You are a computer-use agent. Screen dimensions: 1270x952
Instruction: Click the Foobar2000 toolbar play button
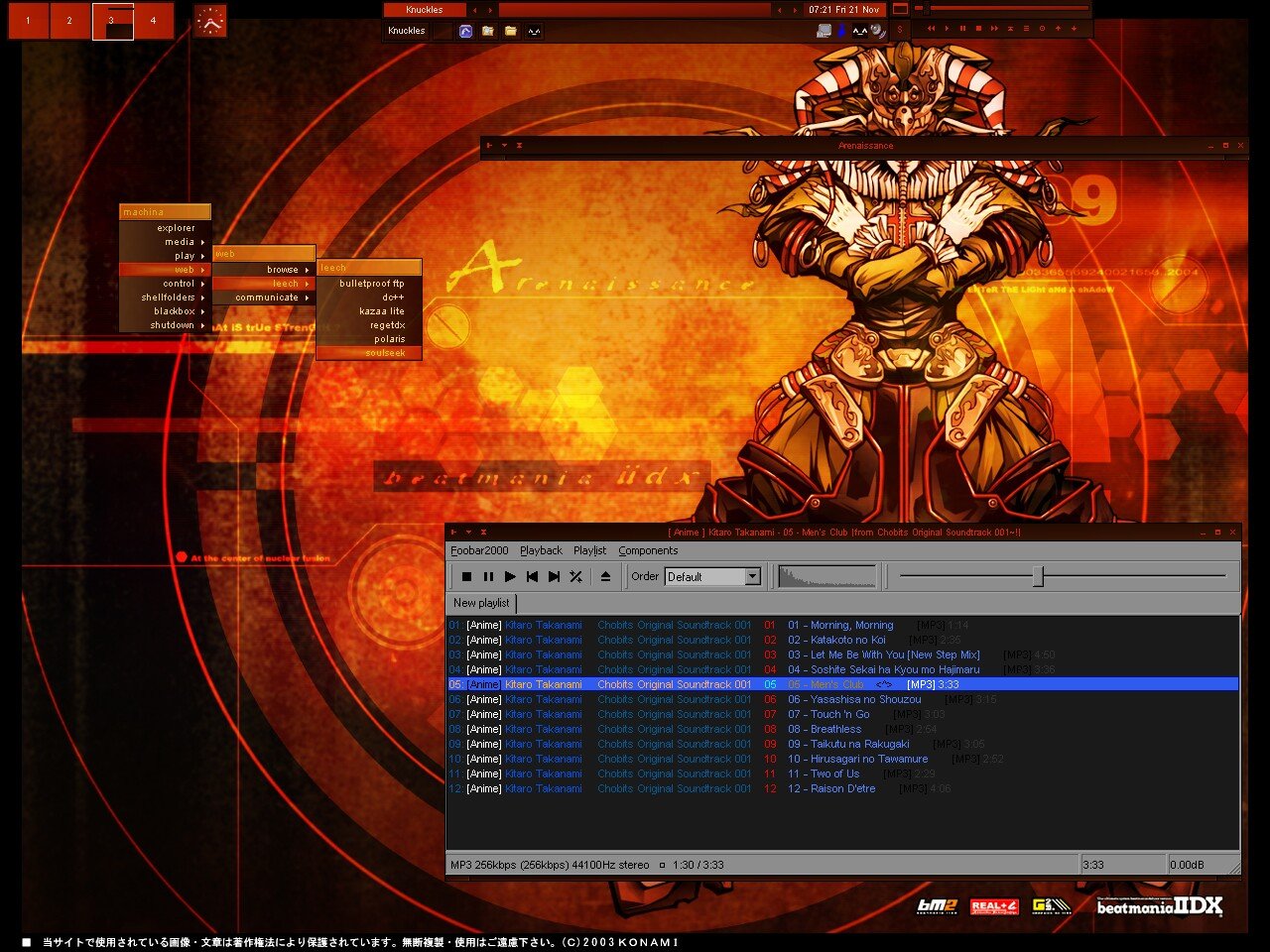point(510,576)
